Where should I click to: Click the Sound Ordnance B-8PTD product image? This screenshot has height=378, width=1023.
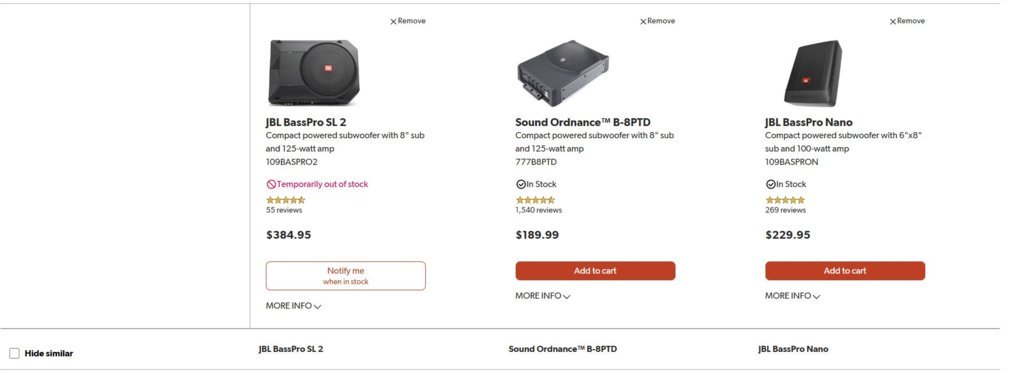point(563,72)
